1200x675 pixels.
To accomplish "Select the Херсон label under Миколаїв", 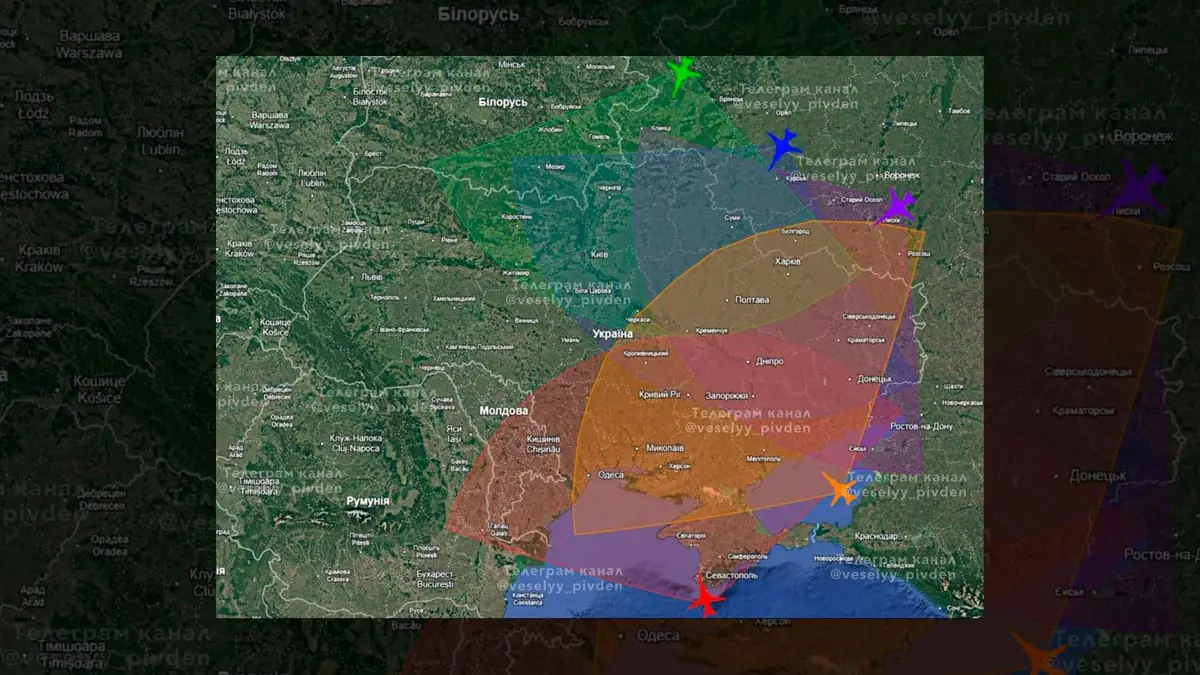I will 682,464.
